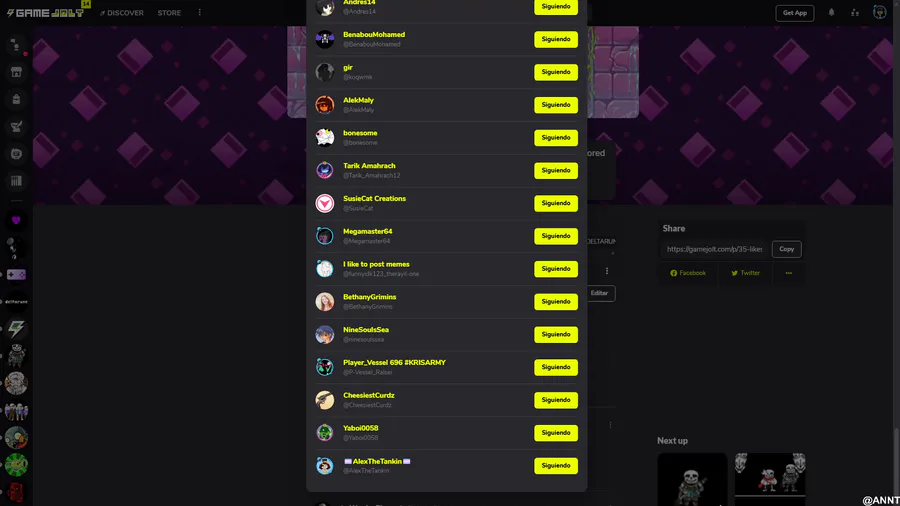This screenshot has height=506, width=900.
Task: Open the store icon in left sidebar
Action: [x=16, y=72]
